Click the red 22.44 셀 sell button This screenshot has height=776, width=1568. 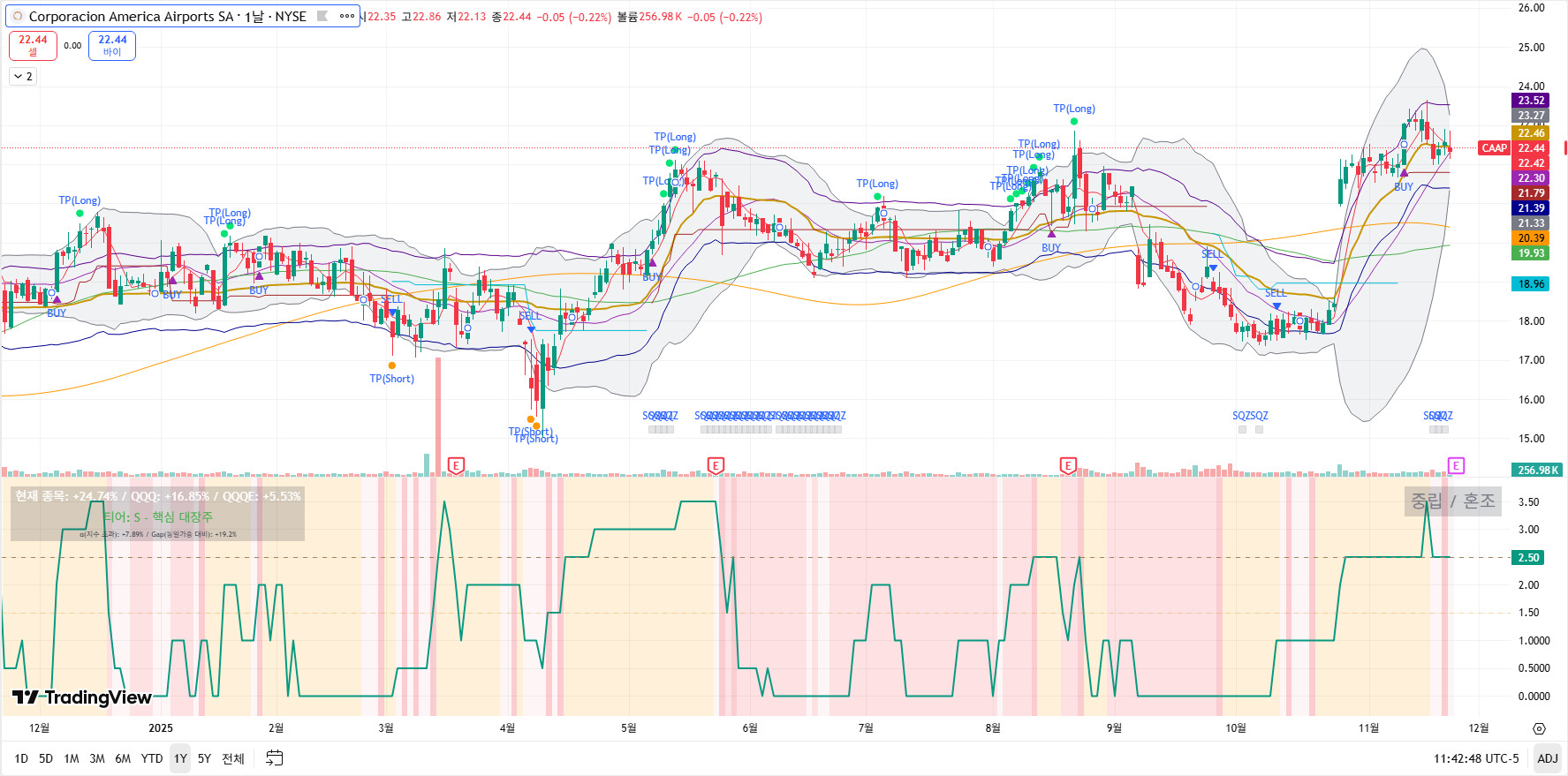pos(33,45)
